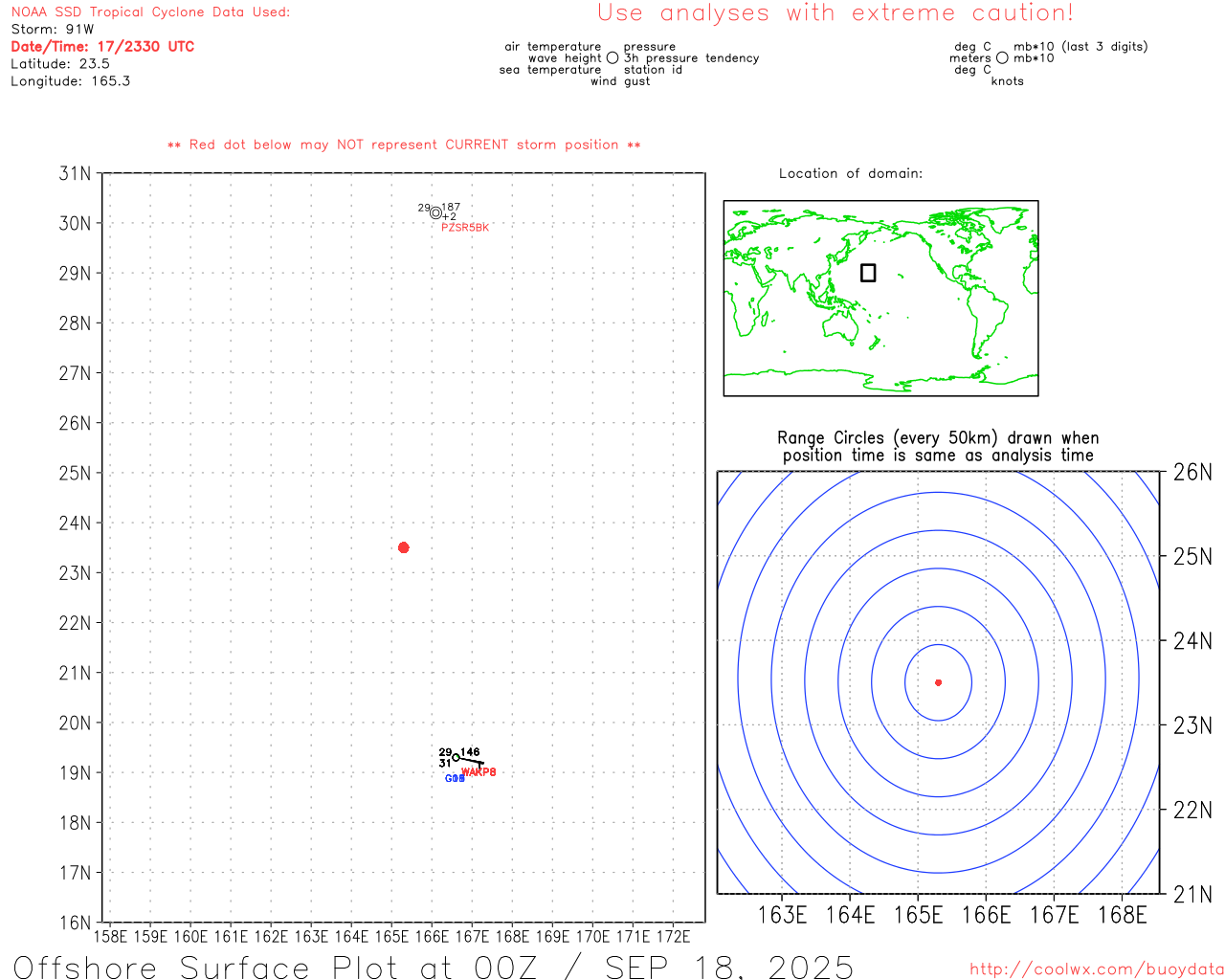Click the 'station id' legend label
This screenshot has height=980, width=1225.
click(654, 70)
